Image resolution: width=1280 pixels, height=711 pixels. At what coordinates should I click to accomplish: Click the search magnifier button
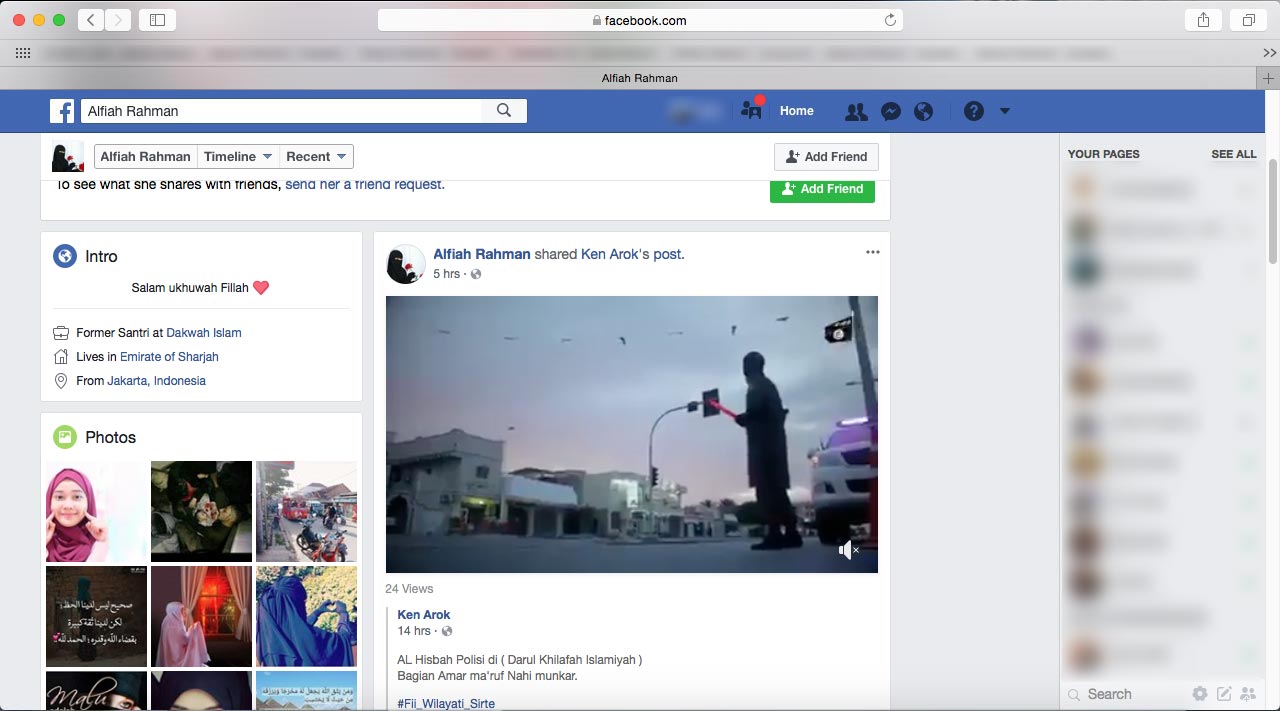tap(504, 111)
